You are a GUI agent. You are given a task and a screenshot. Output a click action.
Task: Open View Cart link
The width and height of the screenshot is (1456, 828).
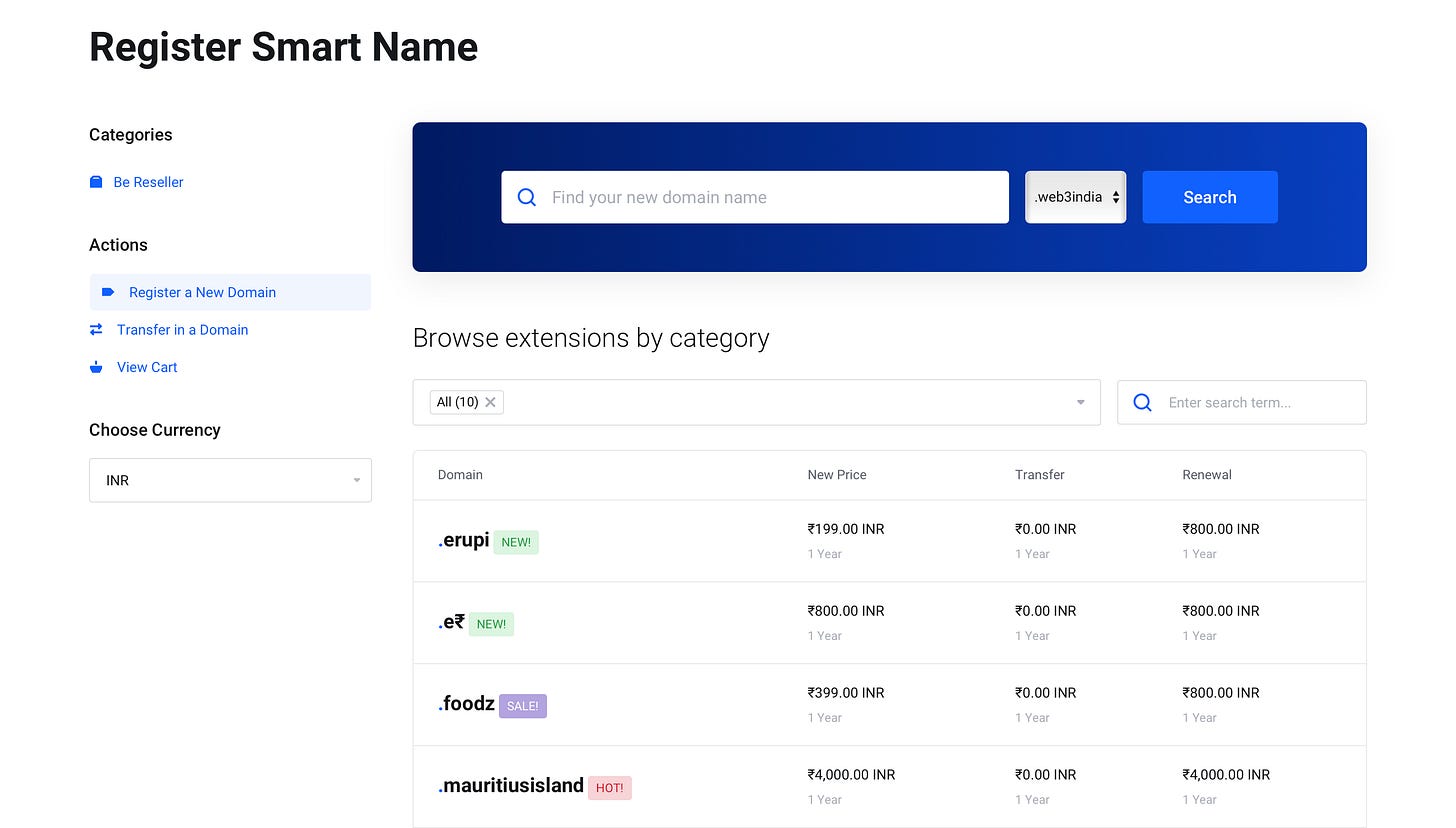(147, 367)
